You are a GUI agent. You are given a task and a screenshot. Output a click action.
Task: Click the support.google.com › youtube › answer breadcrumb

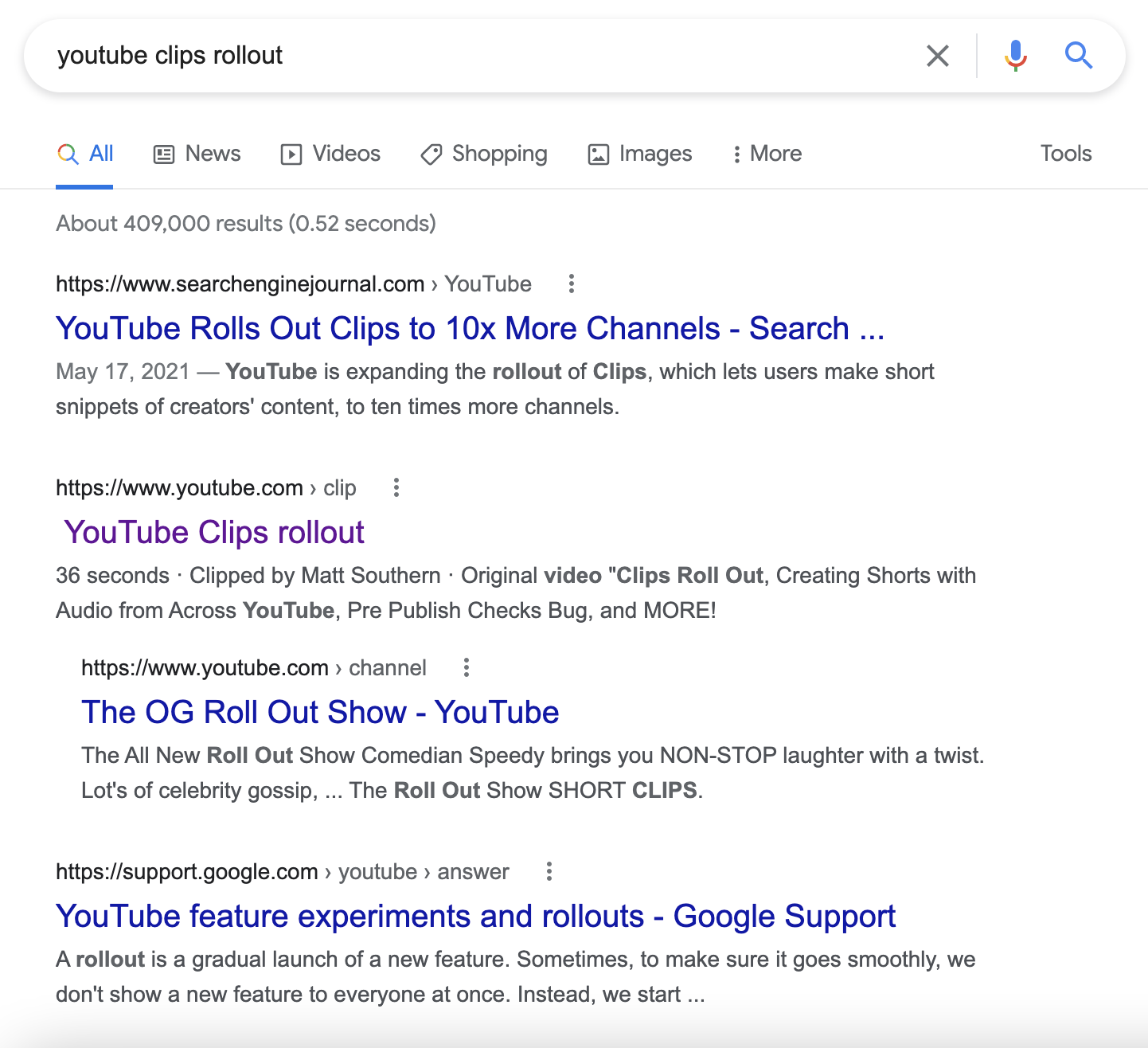click(x=283, y=871)
